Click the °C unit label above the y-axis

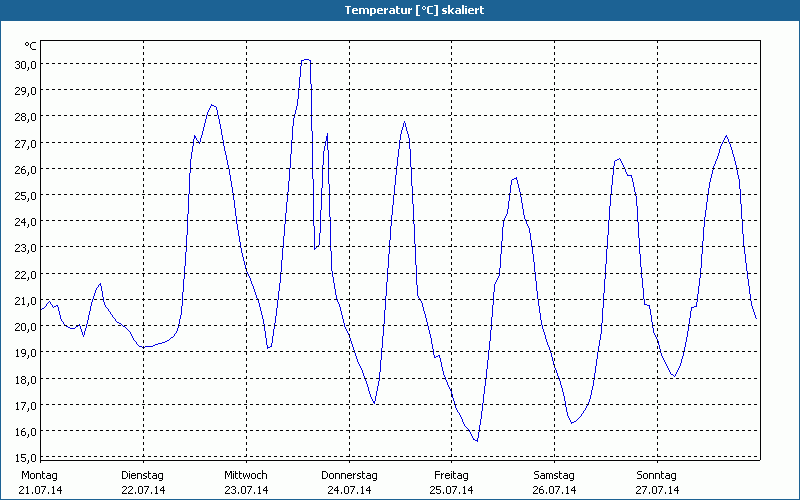click(x=30, y=46)
